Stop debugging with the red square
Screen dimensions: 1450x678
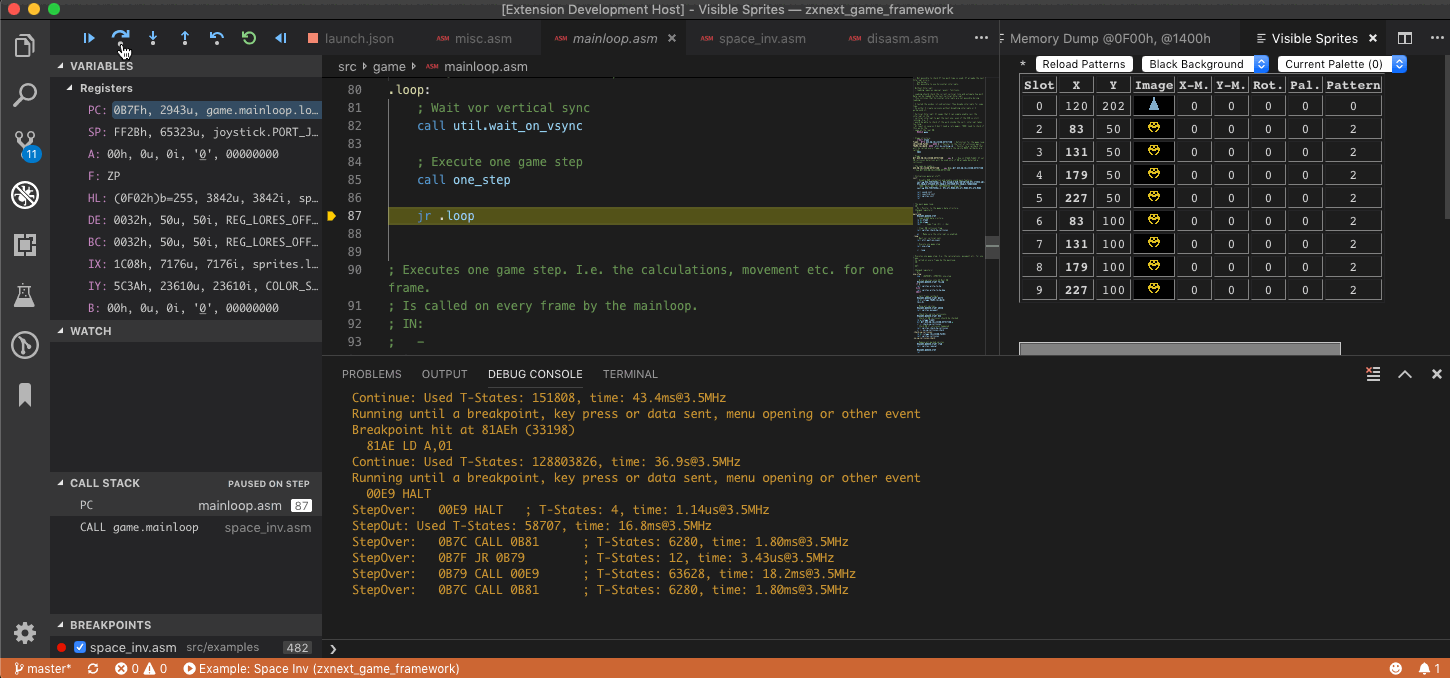click(313, 39)
